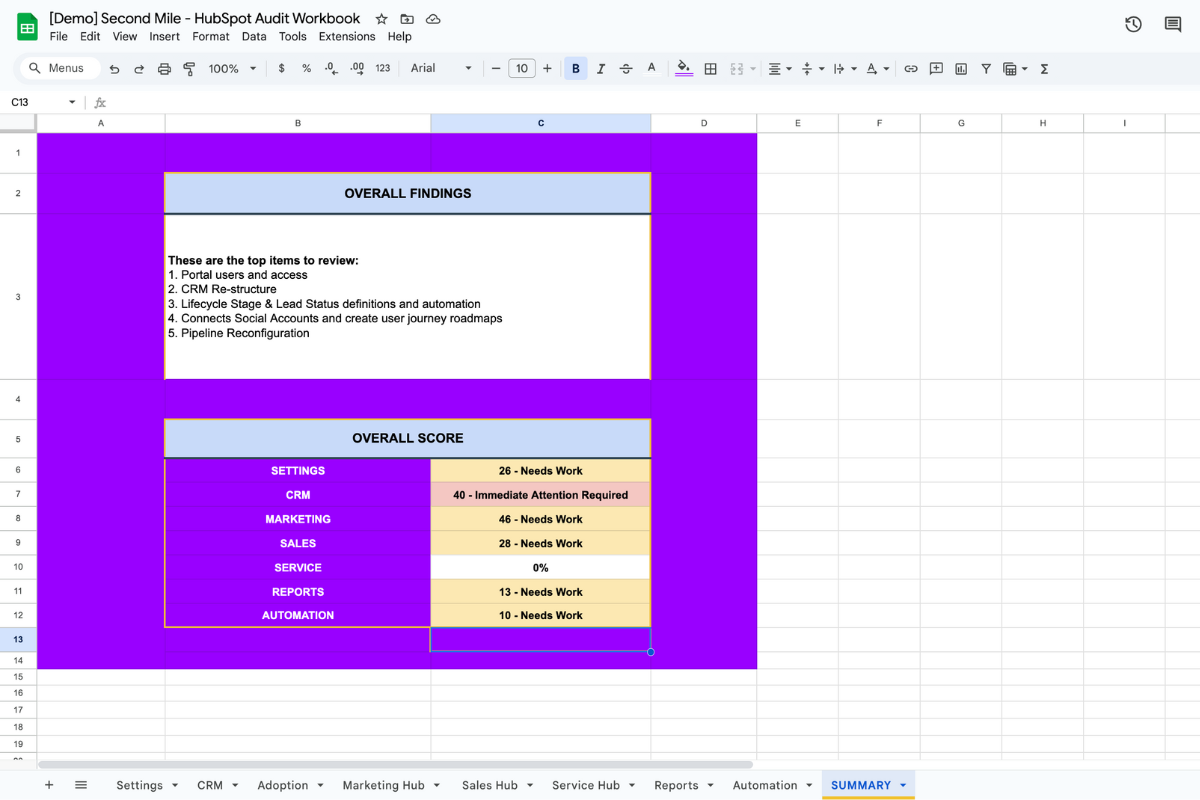
Task: Show all sheets list
Action: coord(81,785)
